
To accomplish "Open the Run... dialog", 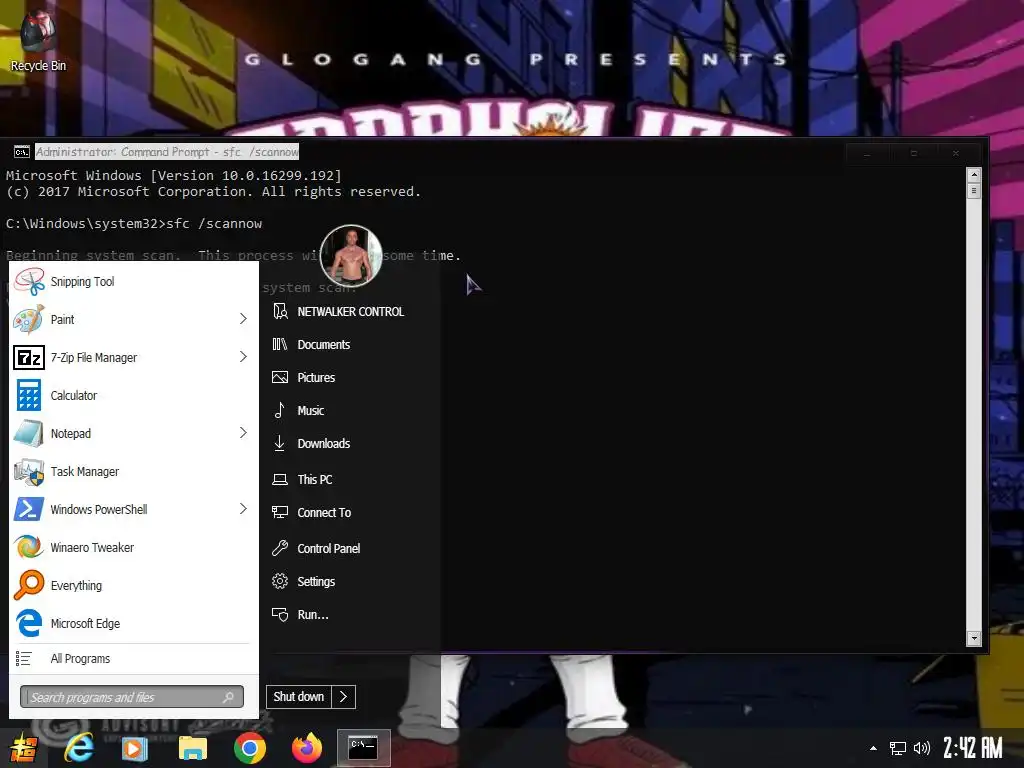I will coord(300,615).
